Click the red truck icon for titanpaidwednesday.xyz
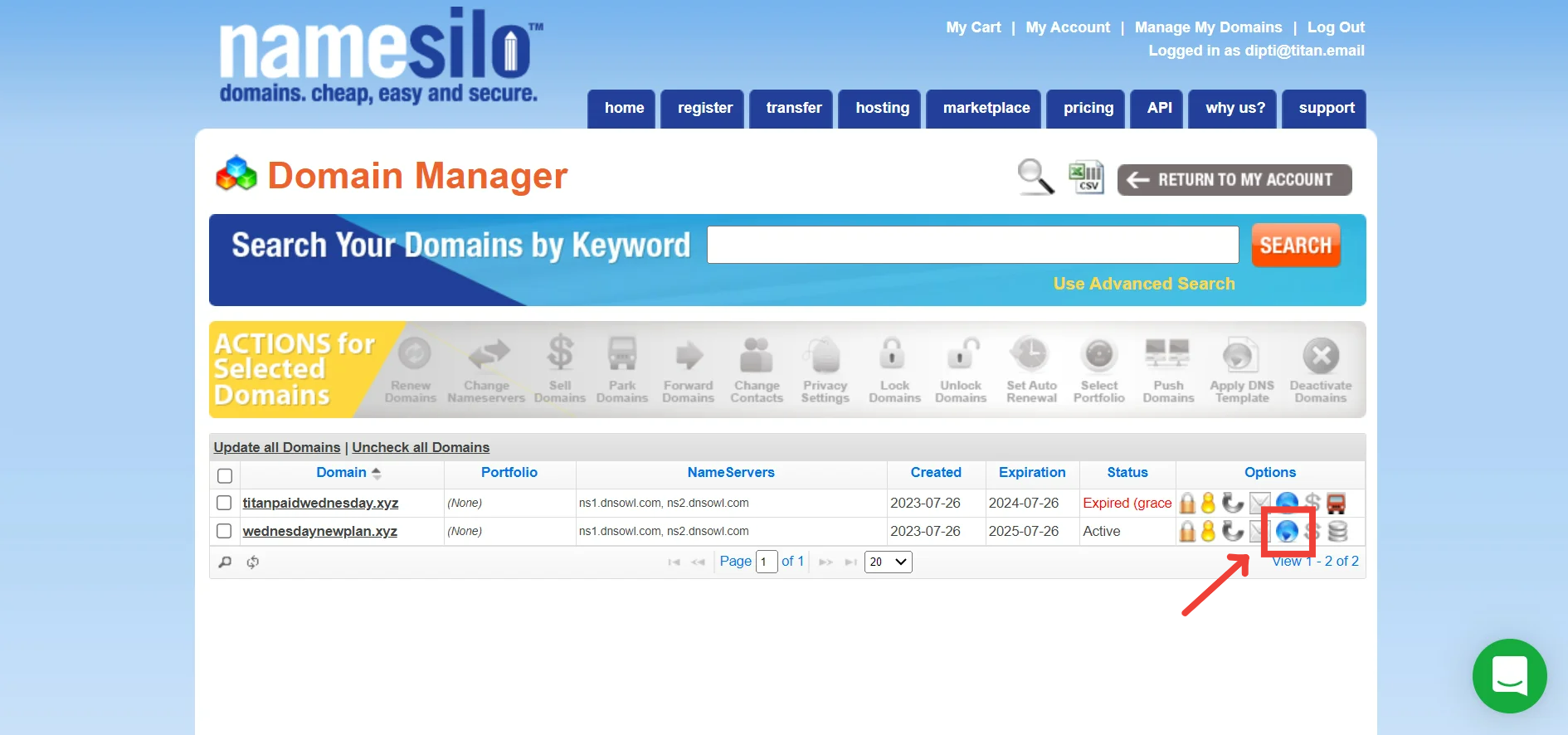The height and width of the screenshot is (735, 1568). tap(1336, 504)
